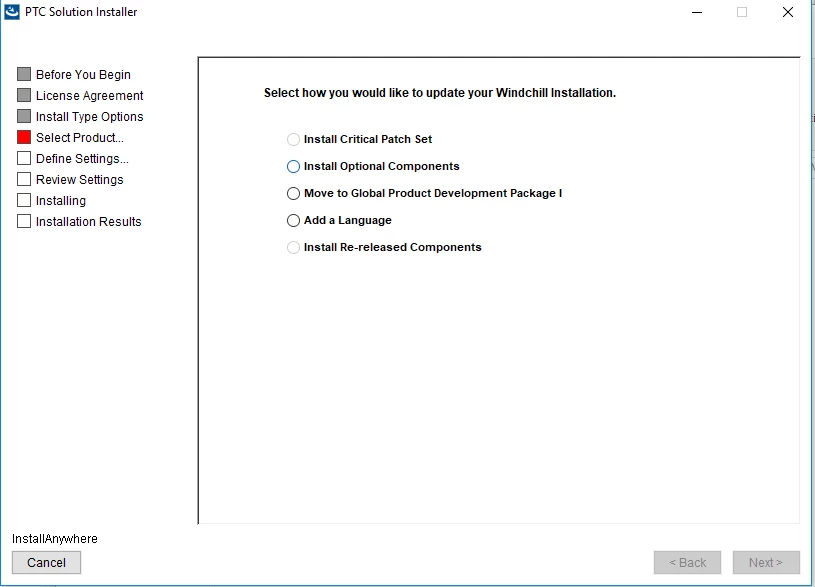This screenshot has height=587, width=815.
Task: Click the Cancel button
Action: point(46,563)
